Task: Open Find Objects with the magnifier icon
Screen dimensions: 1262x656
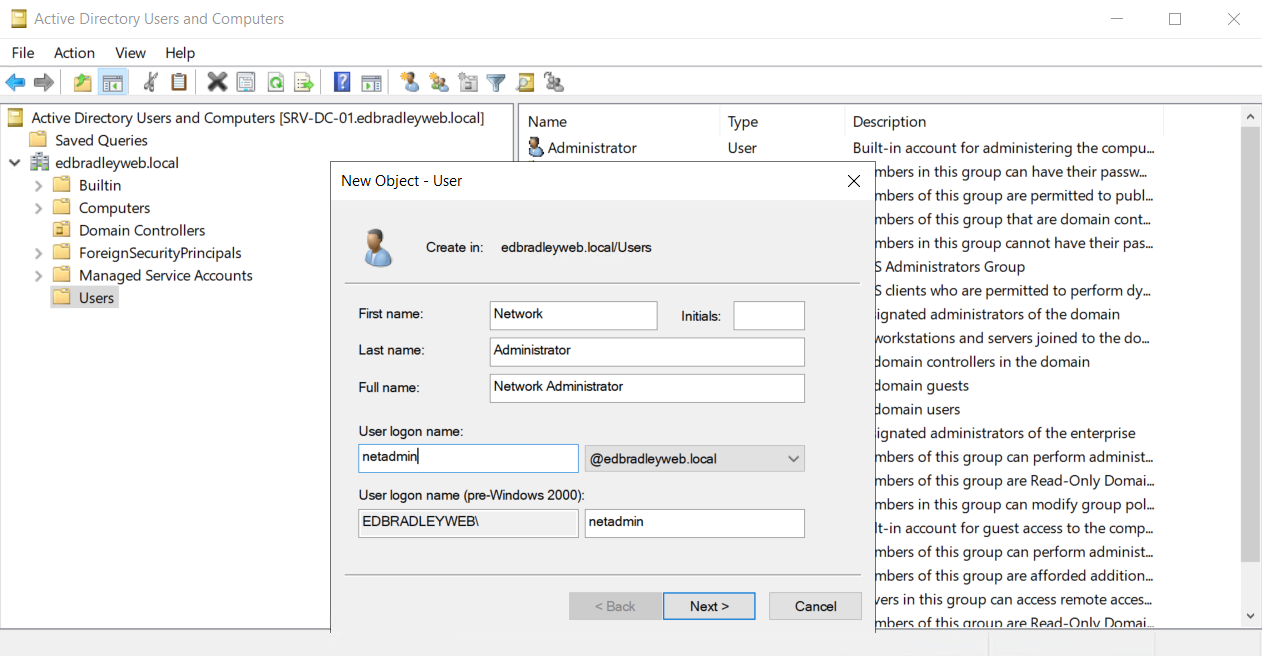Action: click(x=524, y=82)
